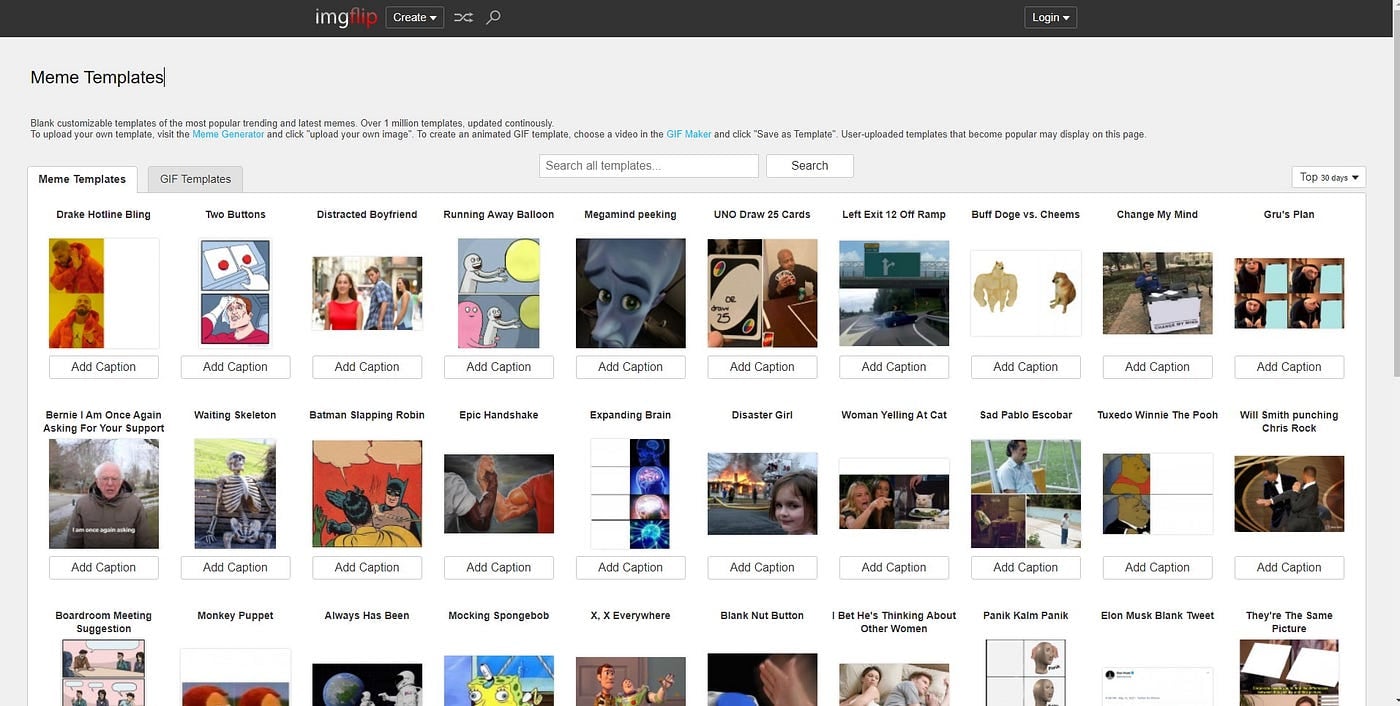The image size is (1400, 706).
Task: Click the imgflip logo
Action: [345, 17]
